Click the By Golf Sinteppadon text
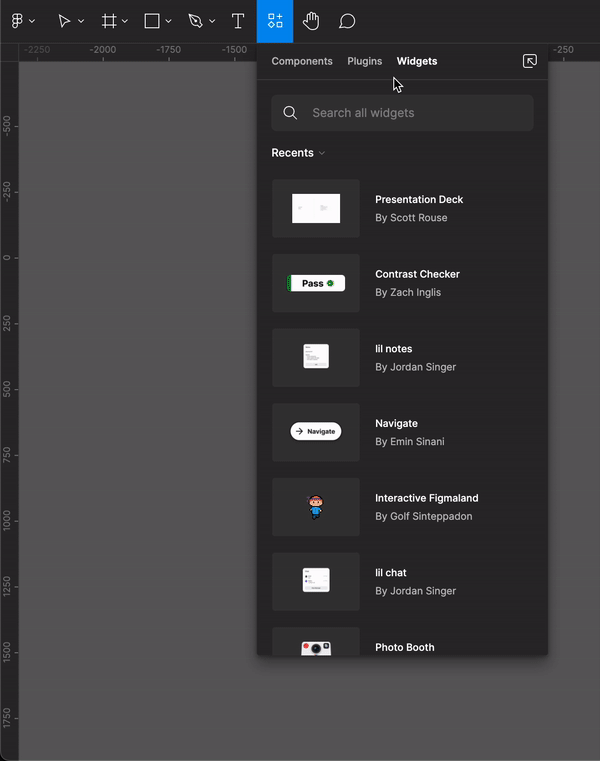 pyautogui.click(x=424, y=516)
